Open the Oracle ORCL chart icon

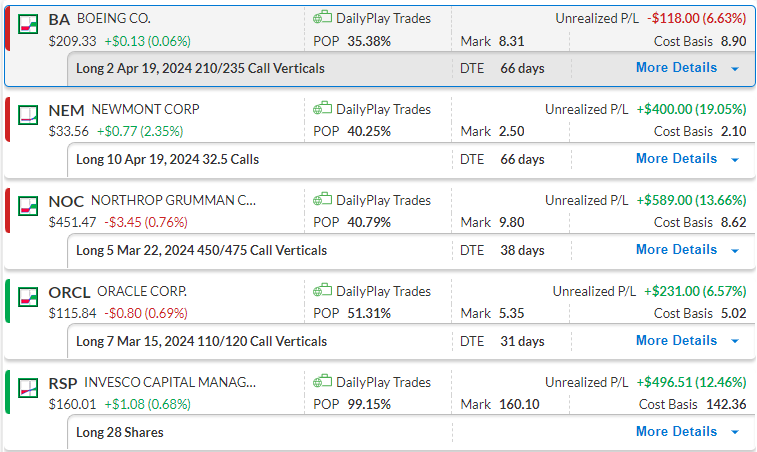pos(28,297)
